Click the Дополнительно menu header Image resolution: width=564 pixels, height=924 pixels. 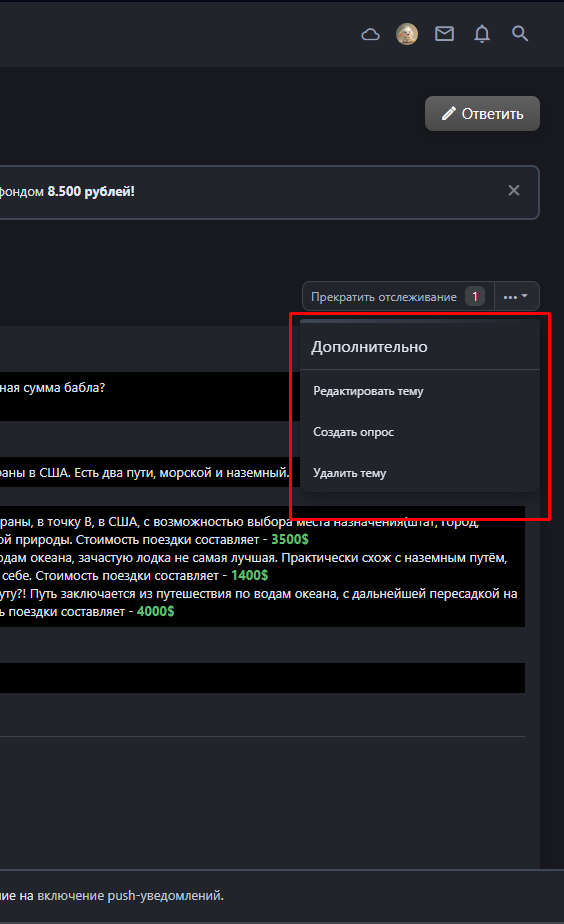pos(370,347)
